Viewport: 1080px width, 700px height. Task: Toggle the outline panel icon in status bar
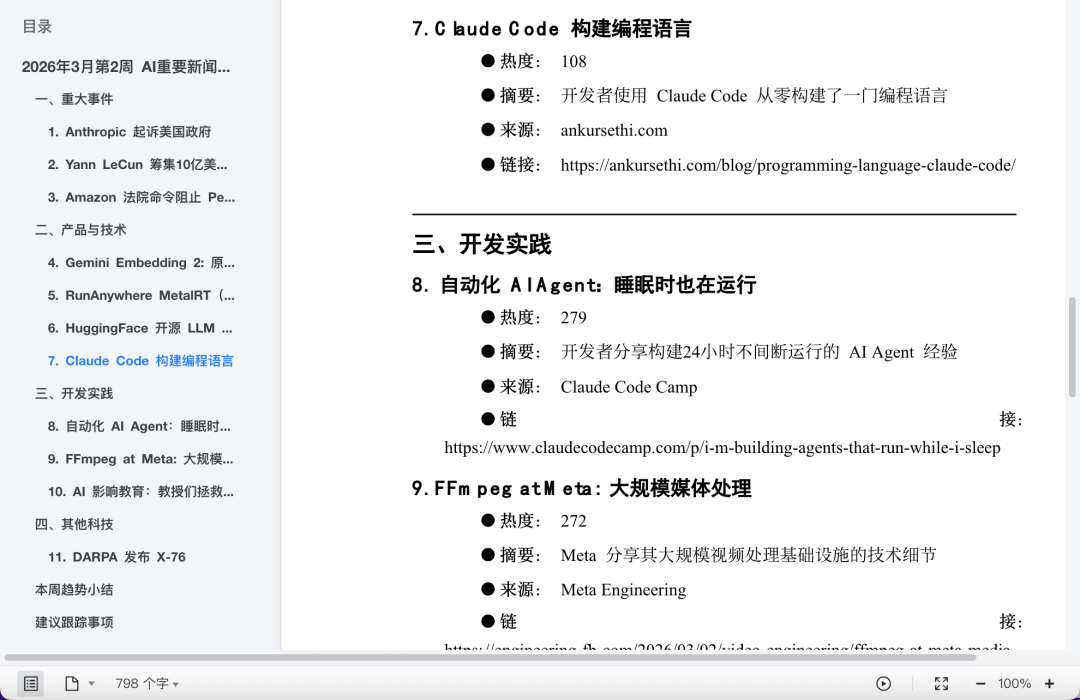pyautogui.click(x=30, y=683)
